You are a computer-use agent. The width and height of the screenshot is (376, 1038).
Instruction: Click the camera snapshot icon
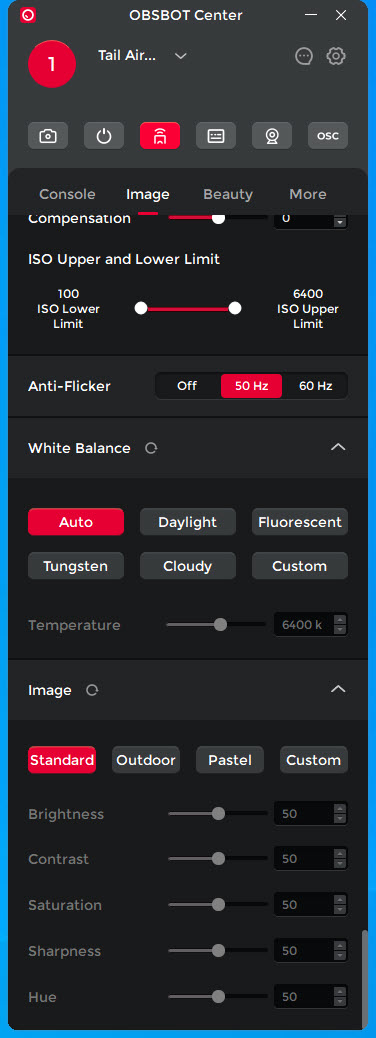point(48,136)
